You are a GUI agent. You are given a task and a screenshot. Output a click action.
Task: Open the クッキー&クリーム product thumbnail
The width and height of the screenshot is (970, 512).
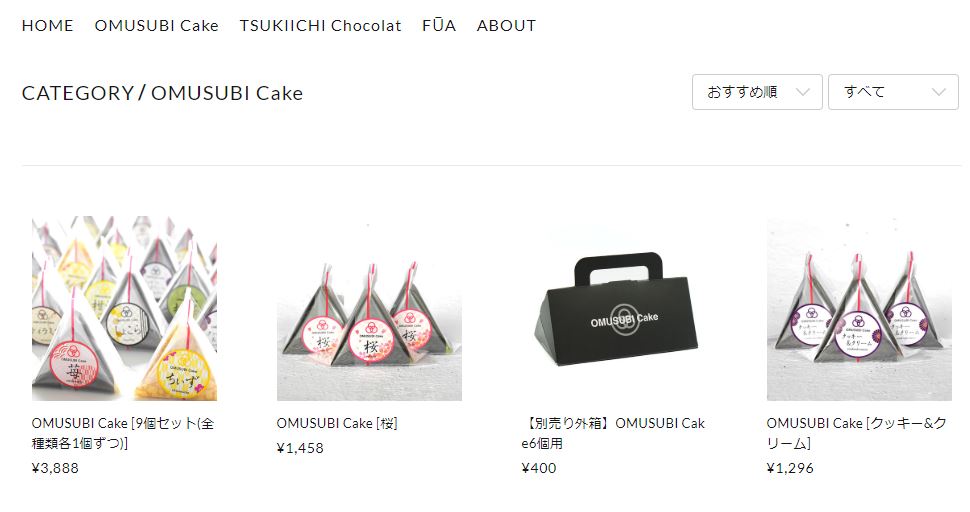pyautogui.click(x=859, y=309)
